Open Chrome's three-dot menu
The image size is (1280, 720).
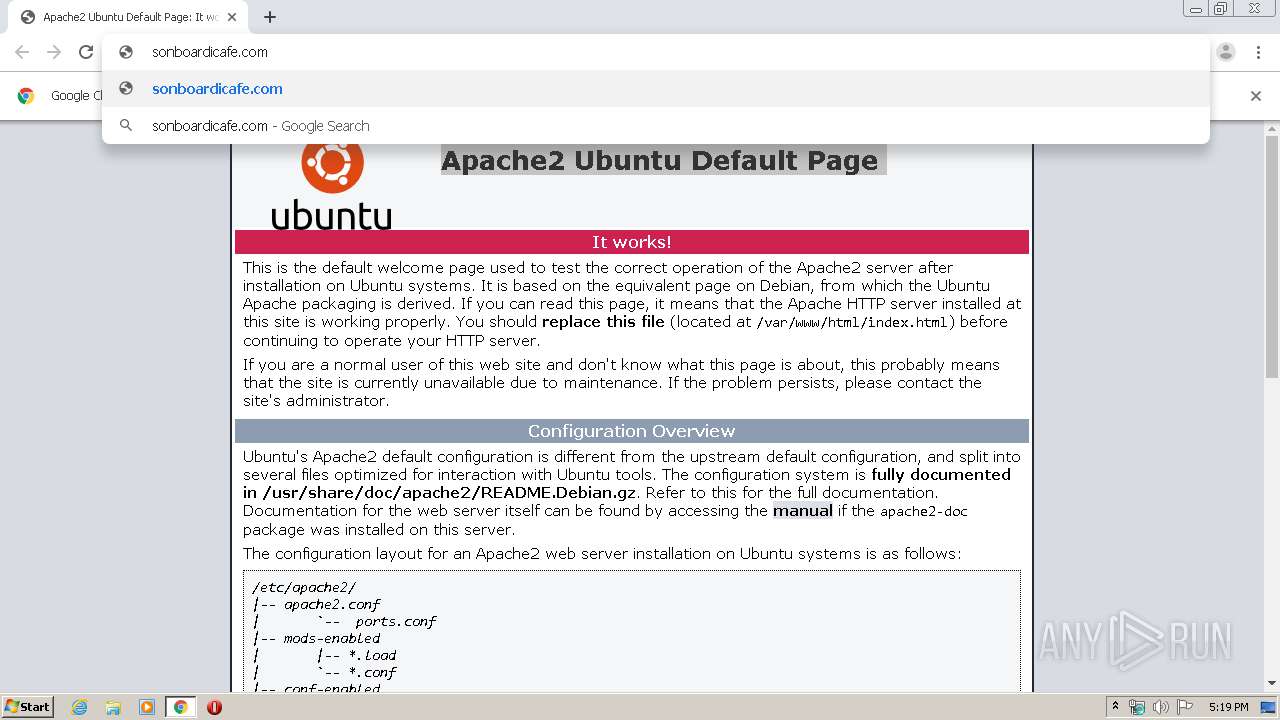1258,52
